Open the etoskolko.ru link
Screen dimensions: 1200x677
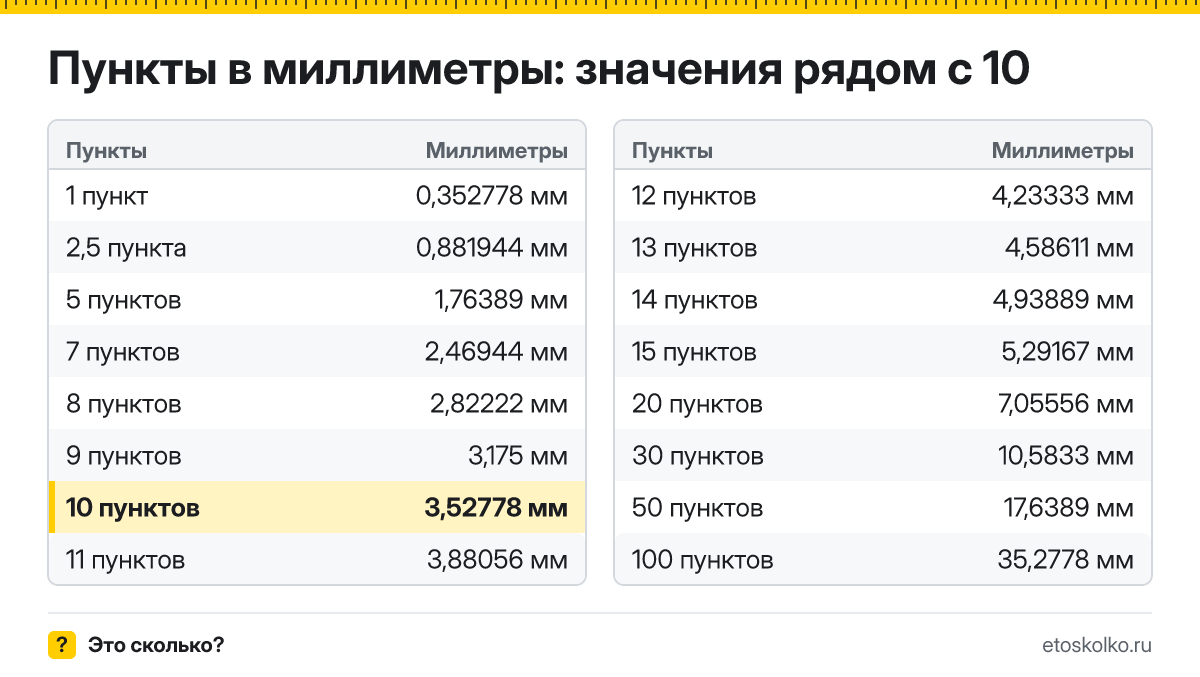(1096, 645)
